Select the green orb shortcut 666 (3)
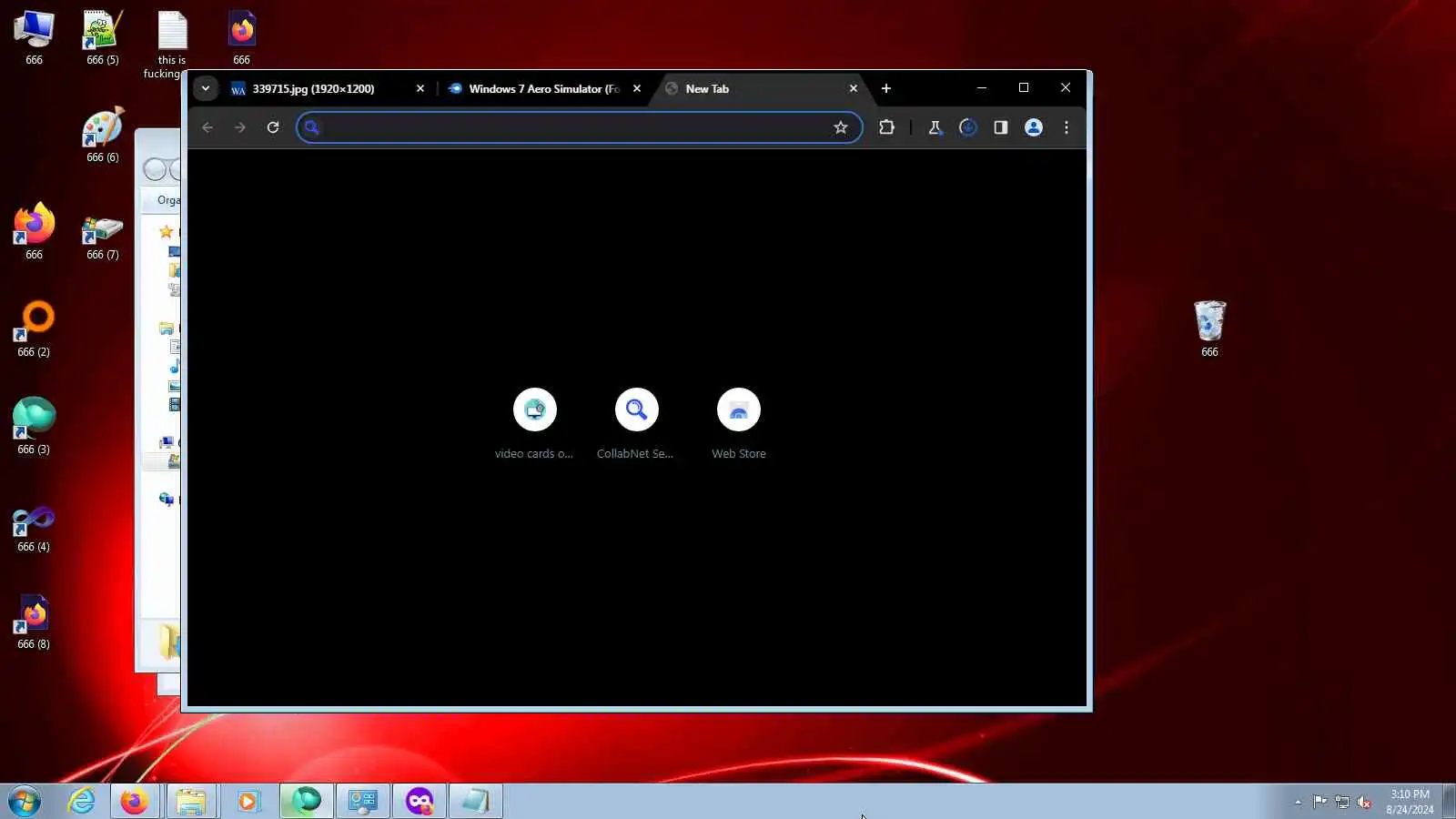1456x819 pixels. [x=34, y=427]
